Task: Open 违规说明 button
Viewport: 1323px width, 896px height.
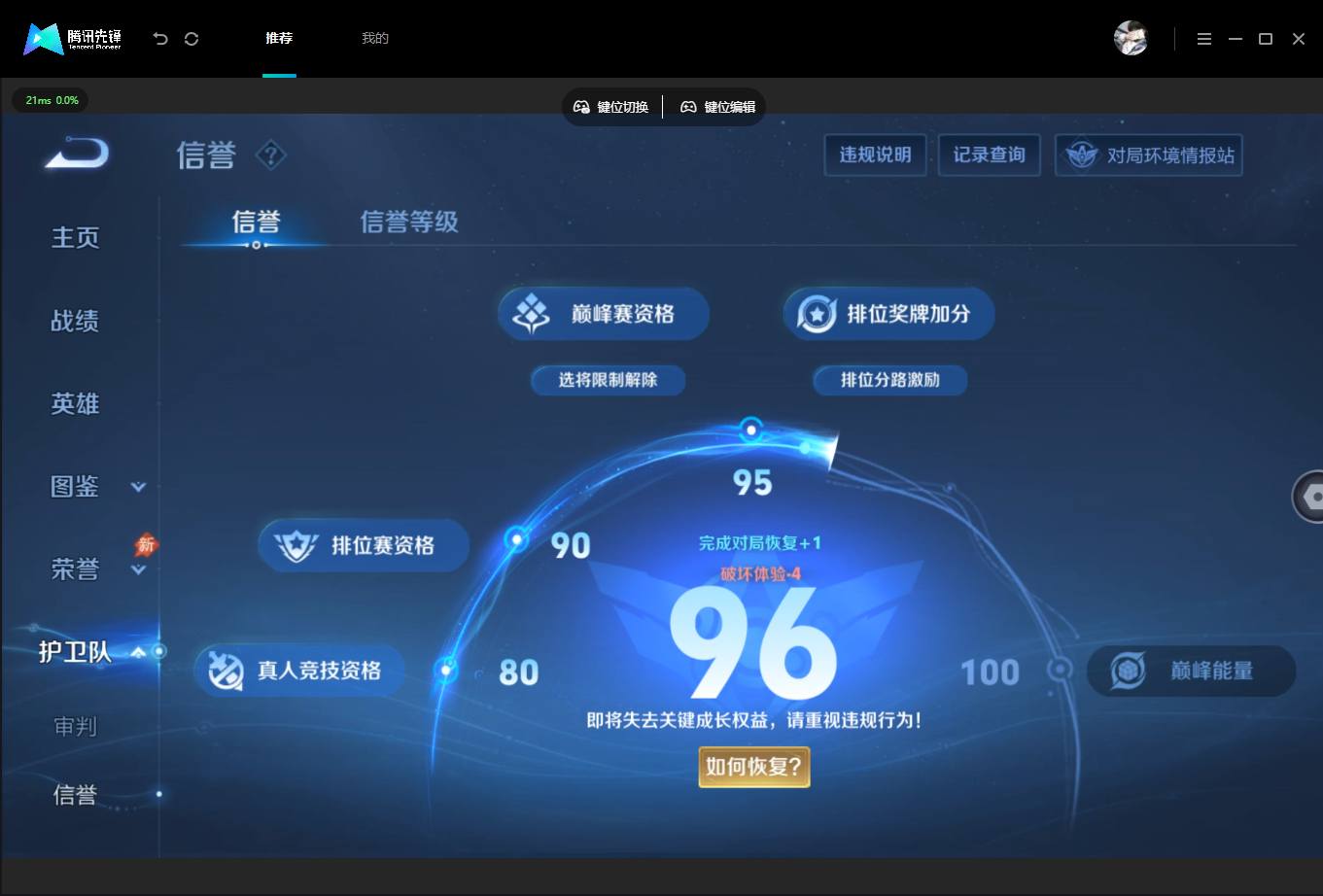Action: click(x=875, y=155)
